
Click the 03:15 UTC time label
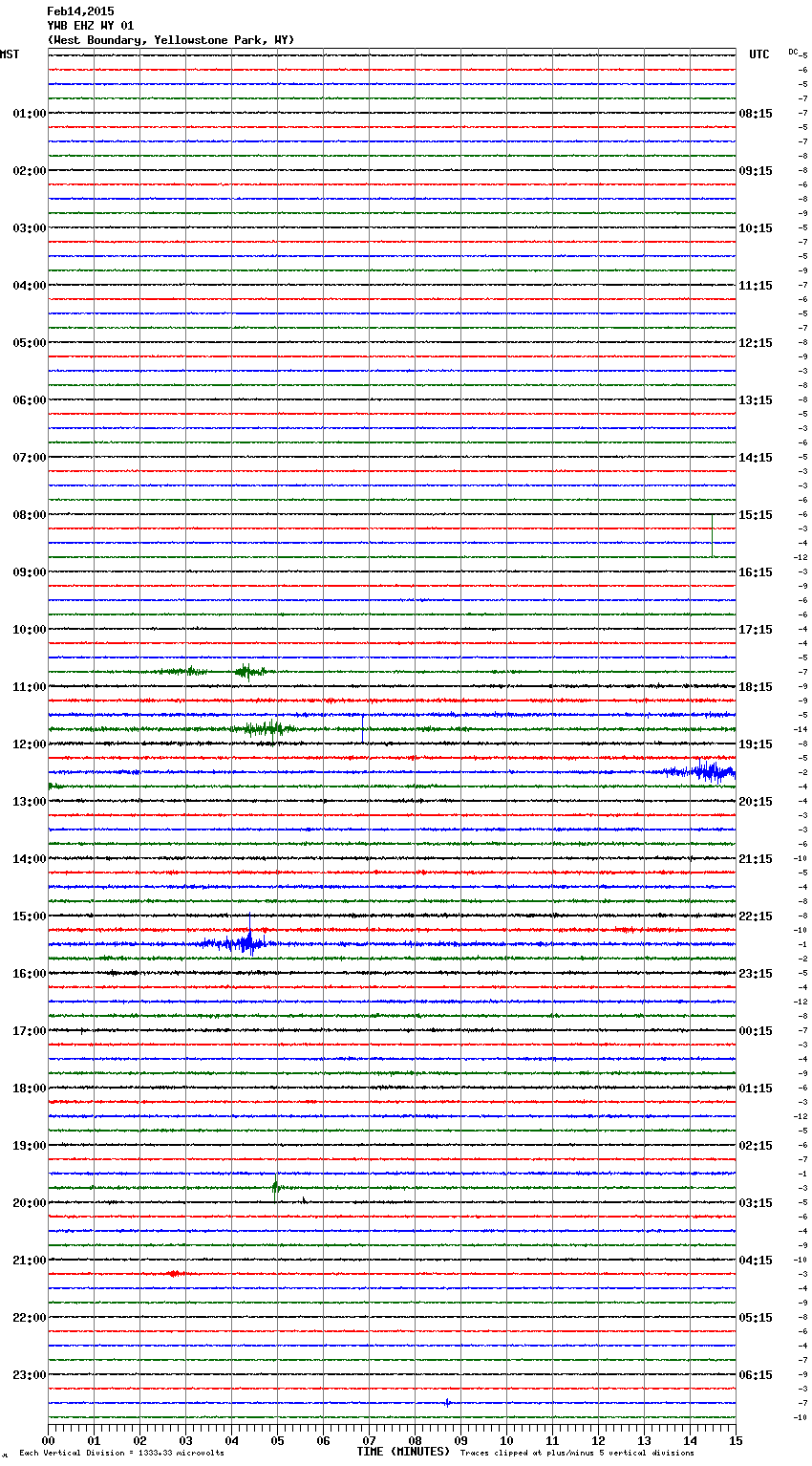[756, 1203]
